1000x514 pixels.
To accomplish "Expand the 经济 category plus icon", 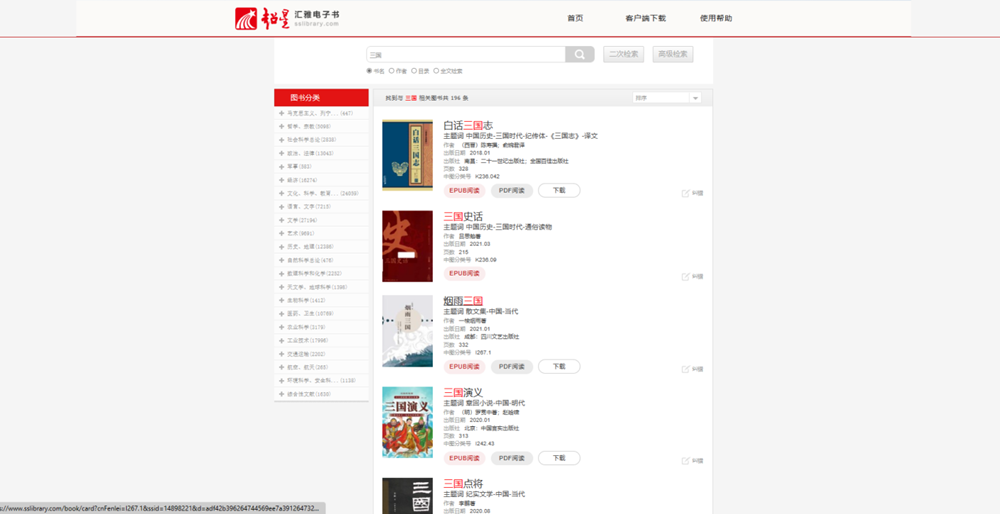I will pyautogui.click(x=281, y=180).
